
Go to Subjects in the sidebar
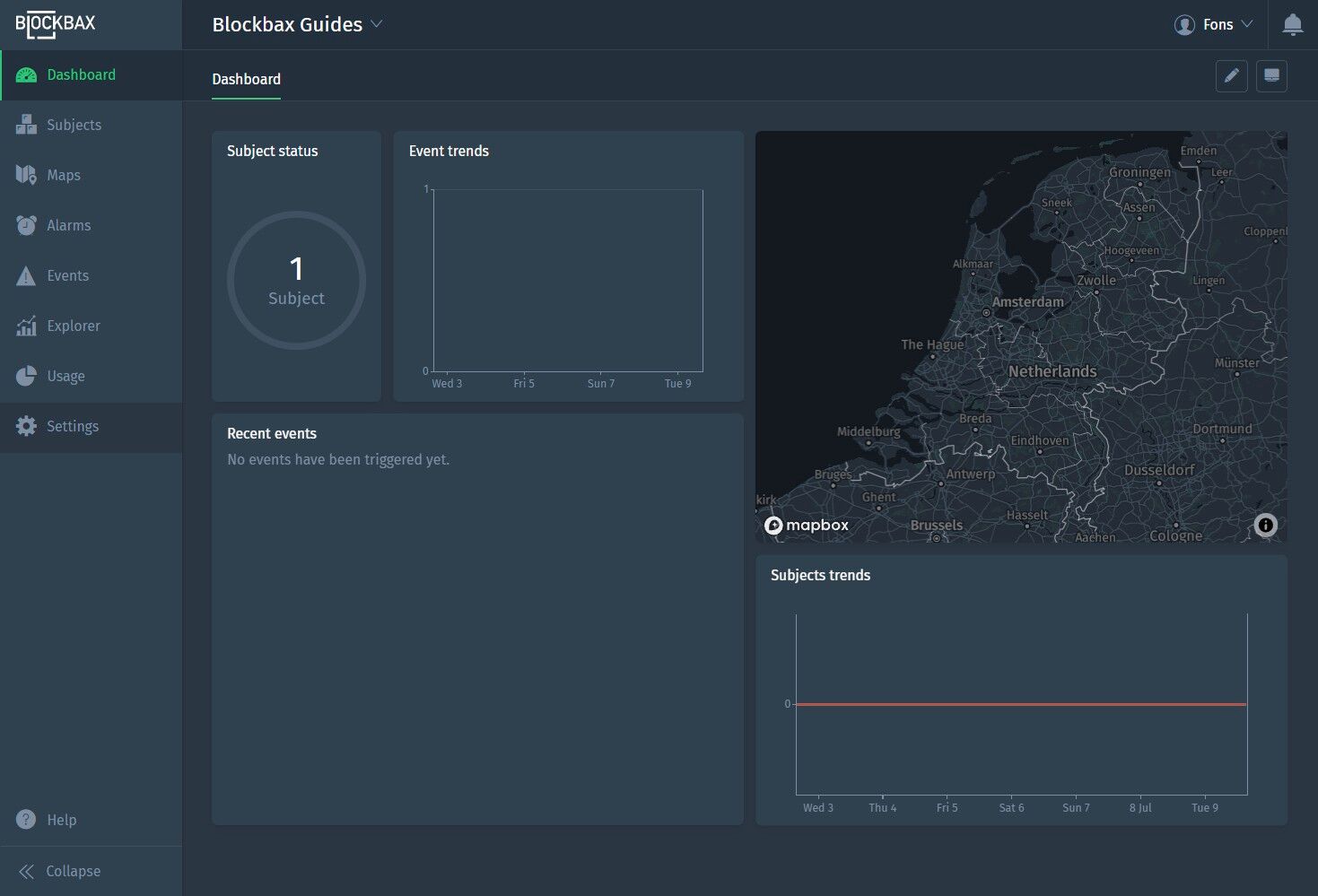pyautogui.click(x=74, y=125)
